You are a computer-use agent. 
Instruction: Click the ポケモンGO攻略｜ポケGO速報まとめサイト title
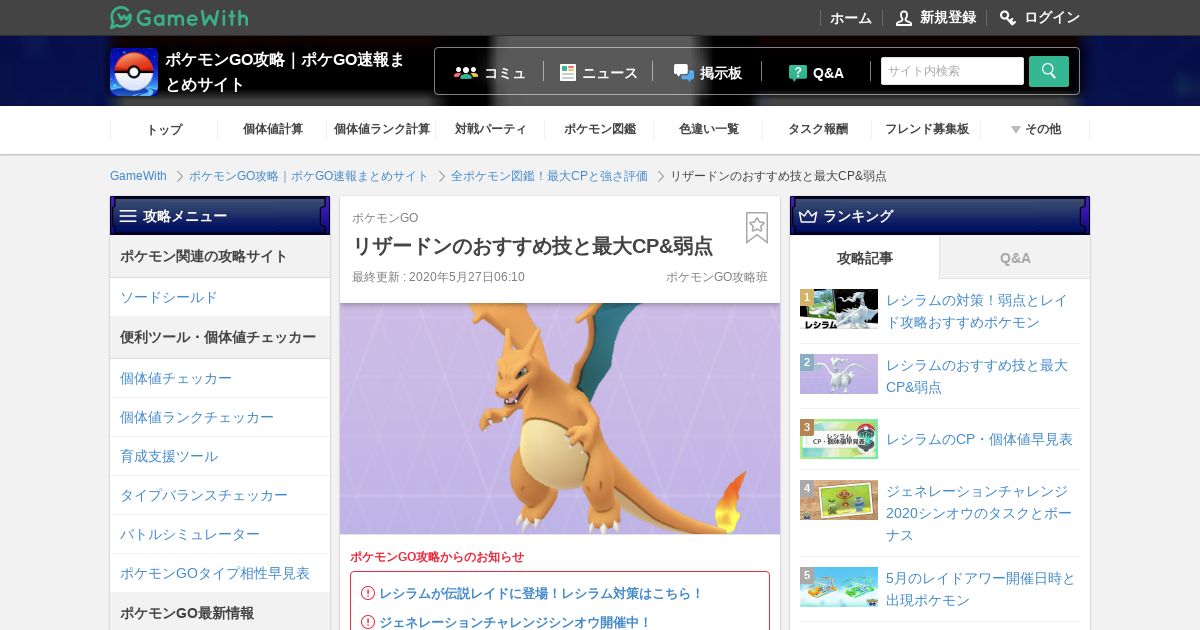(285, 72)
